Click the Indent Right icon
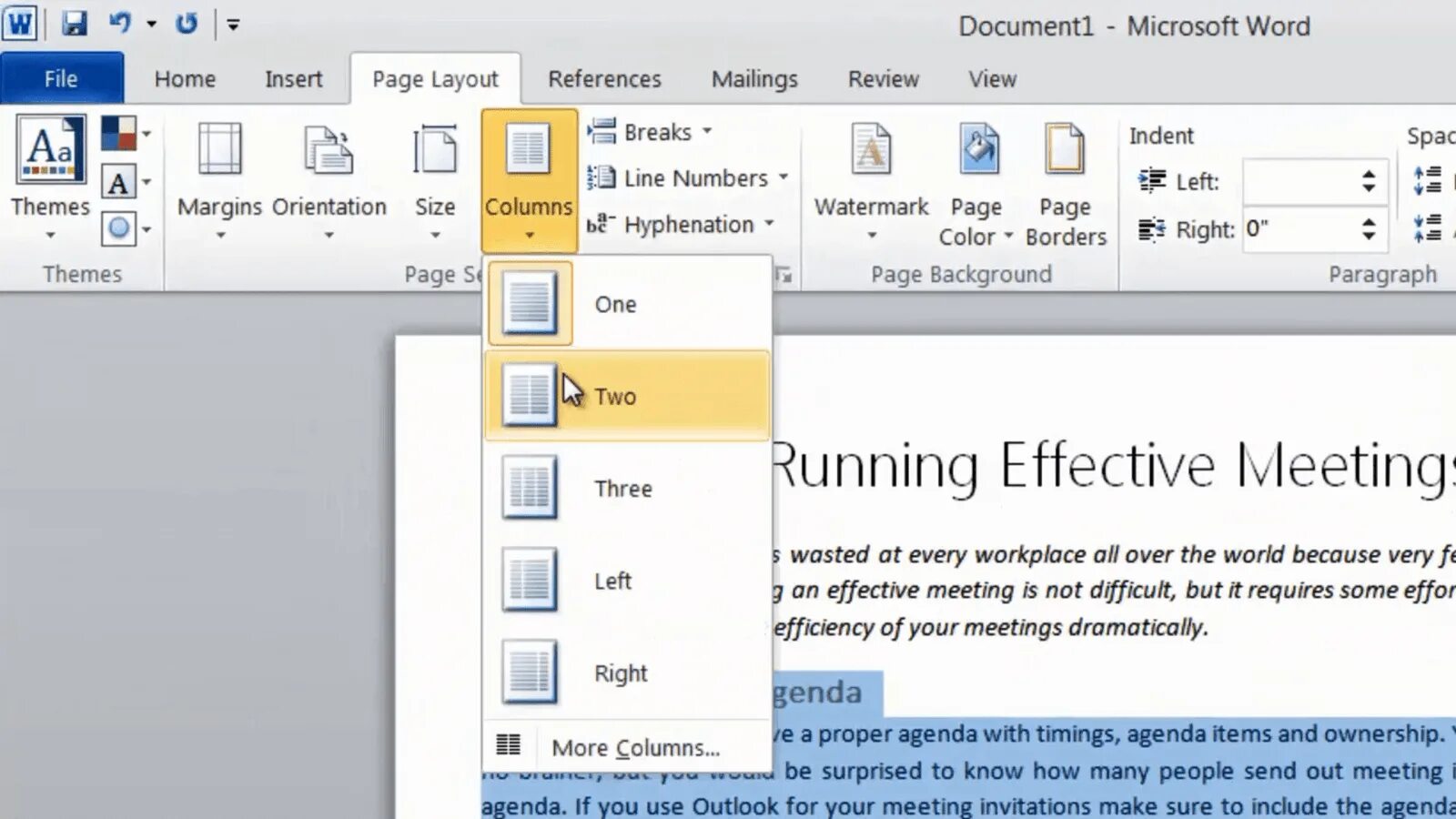The height and width of the screenshot is (819, 1456). tap(1152, 229)
